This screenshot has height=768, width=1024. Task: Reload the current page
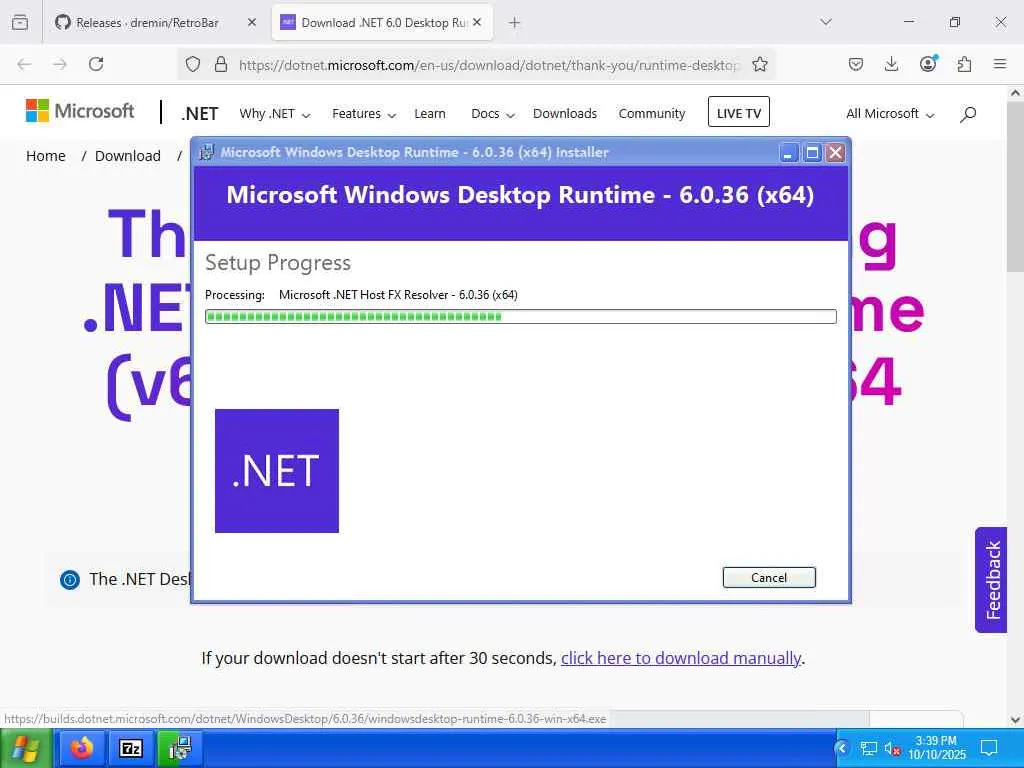pos(96,64)
